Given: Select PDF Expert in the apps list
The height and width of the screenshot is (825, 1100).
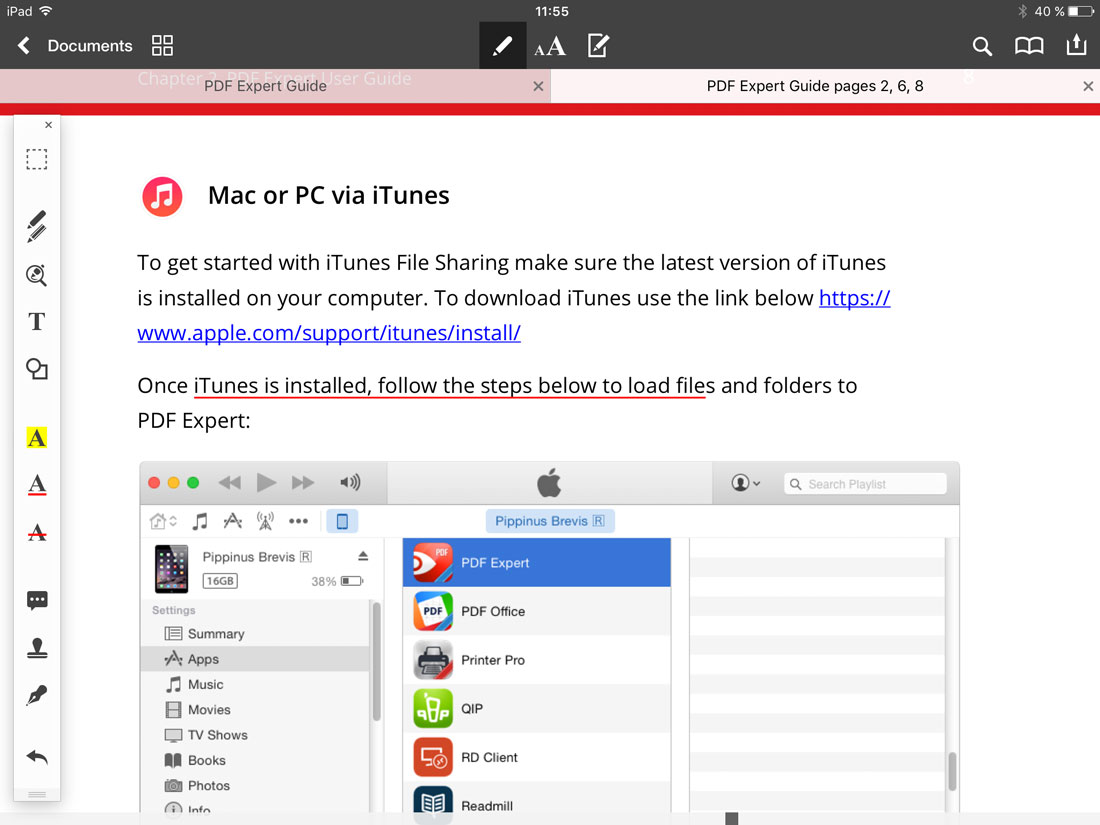Looking at the screenshot, I should [x=537, y=563].
